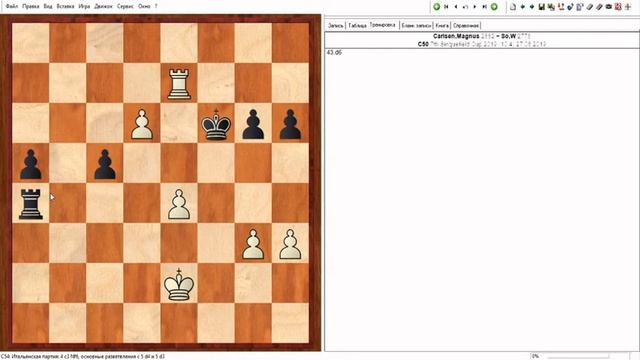This screenshot has width=640, height=360.
Task: Open the Вид menu
Action: (48, 7)
